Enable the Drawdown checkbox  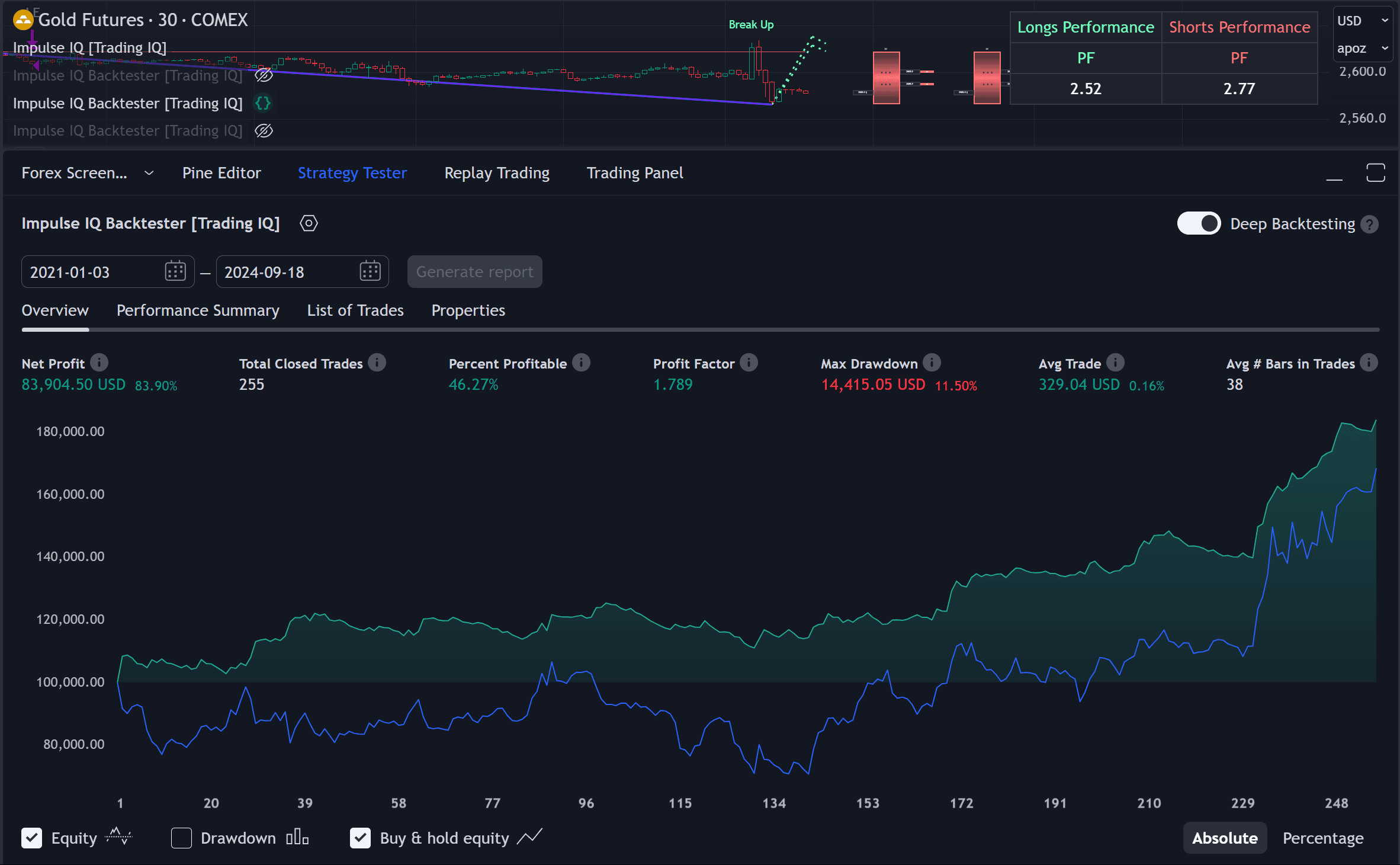tap(181, 838)
